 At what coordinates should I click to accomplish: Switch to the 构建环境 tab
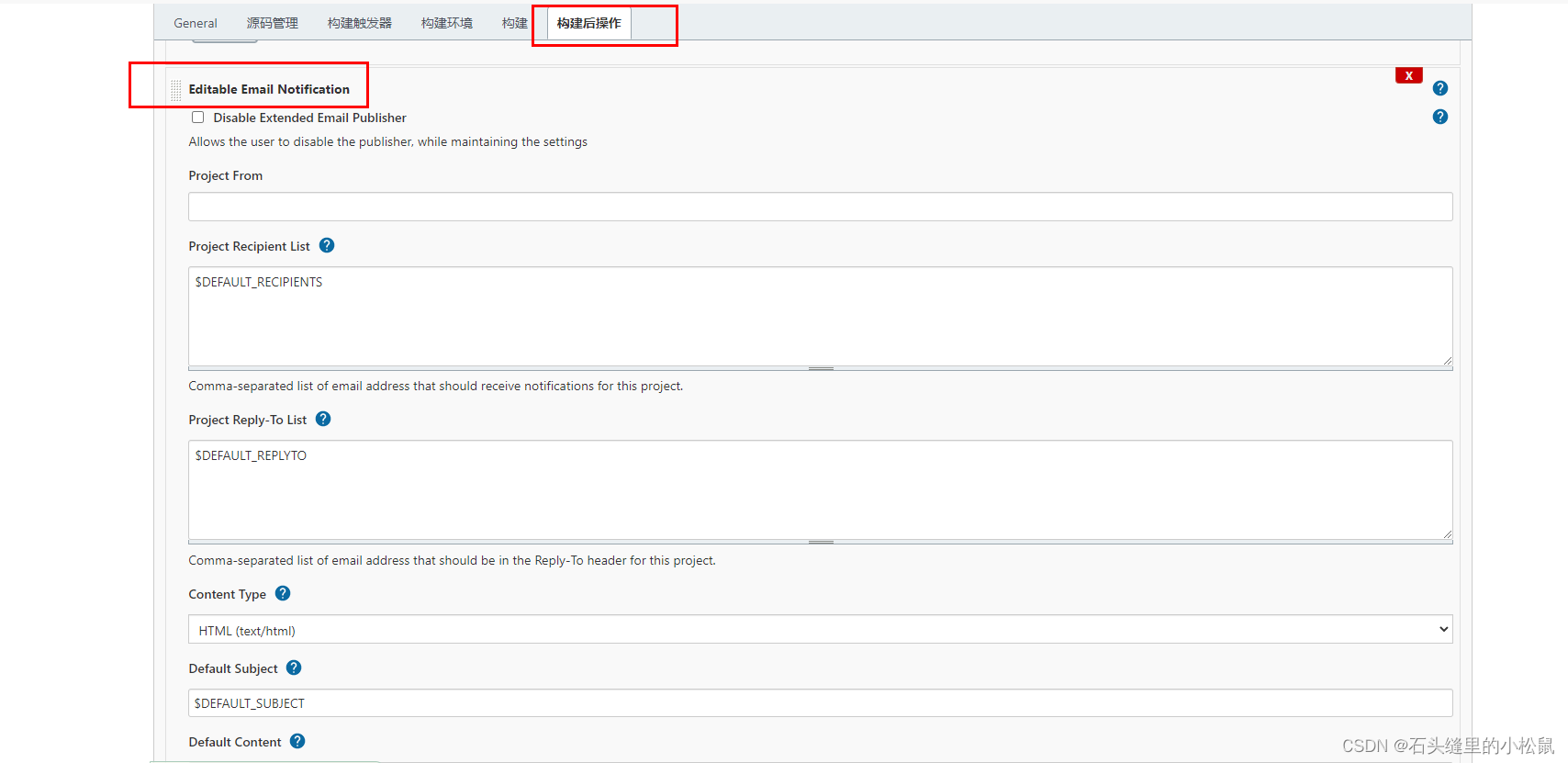click(447, 23)
